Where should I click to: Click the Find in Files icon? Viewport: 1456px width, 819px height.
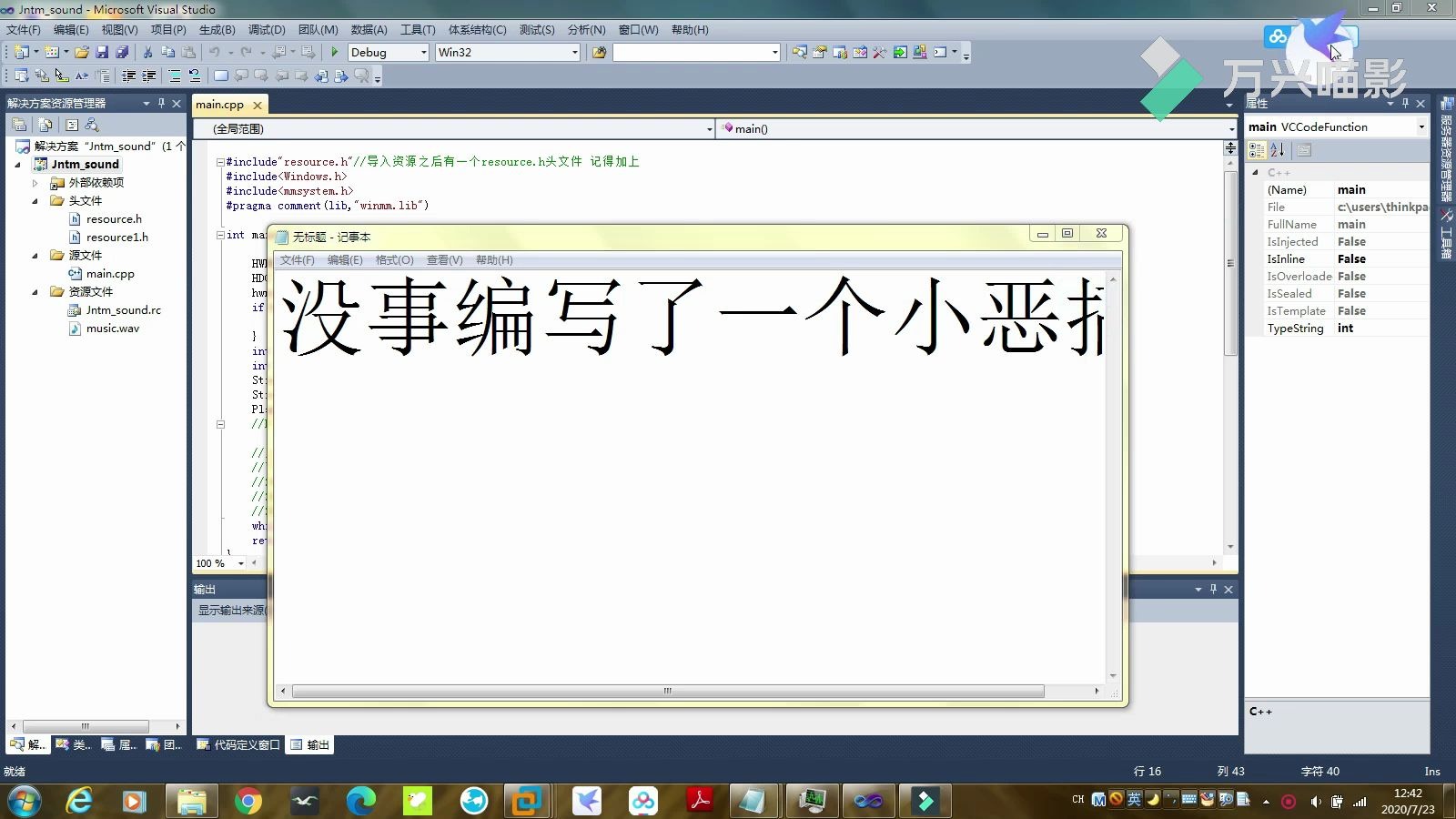click(x=599, y=52)
